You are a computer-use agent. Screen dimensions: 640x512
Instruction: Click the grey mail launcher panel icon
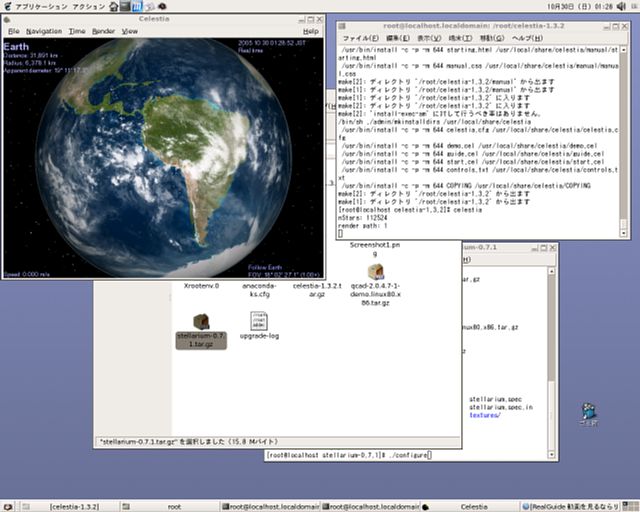pos(150,6)
